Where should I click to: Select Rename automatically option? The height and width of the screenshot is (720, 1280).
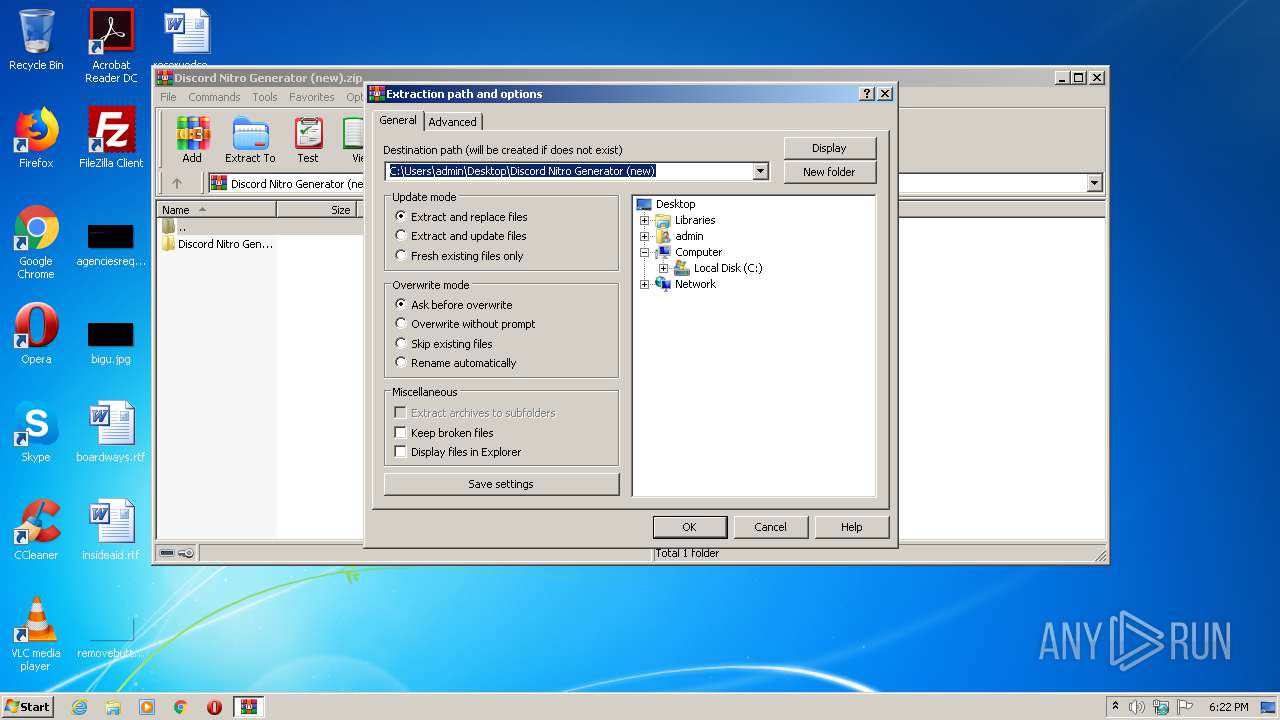coord(455,363)
